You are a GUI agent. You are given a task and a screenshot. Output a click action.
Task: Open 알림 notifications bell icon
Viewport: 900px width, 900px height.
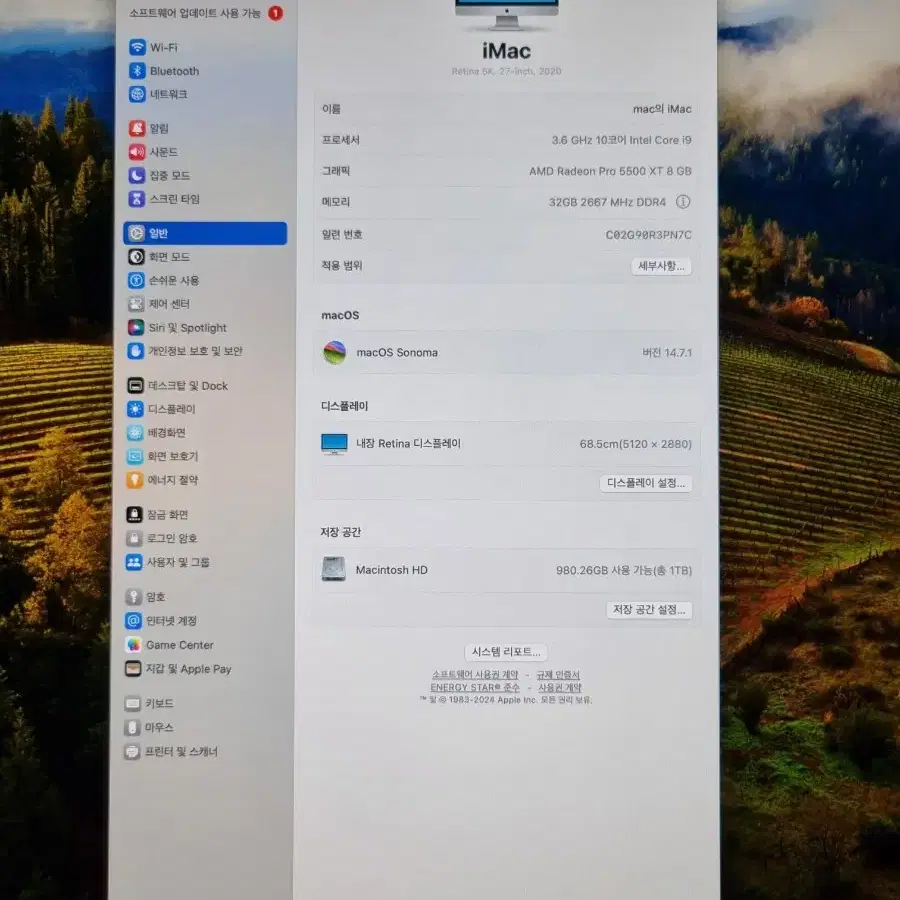click(137, 128)
